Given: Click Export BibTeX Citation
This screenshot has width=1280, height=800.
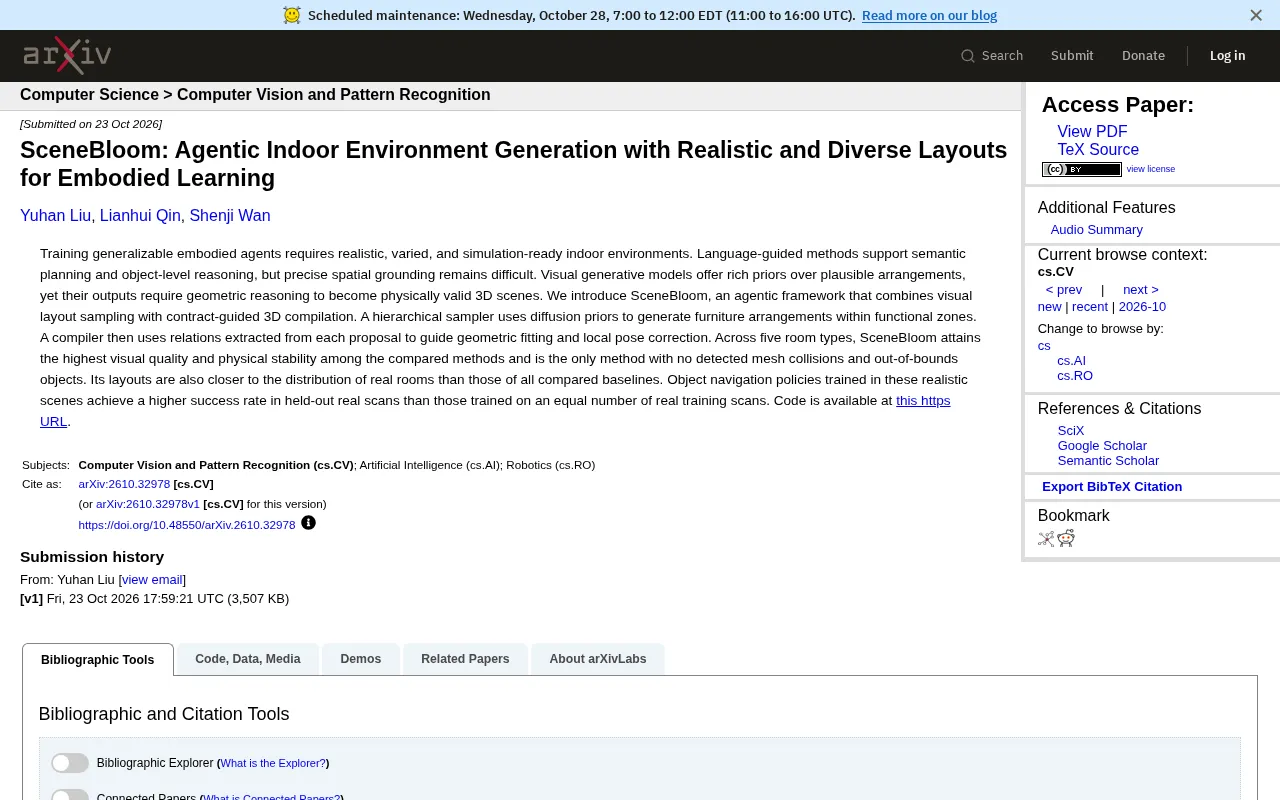Looking at the screenshot, I should pyautogui.click(x=1112, y=487).
